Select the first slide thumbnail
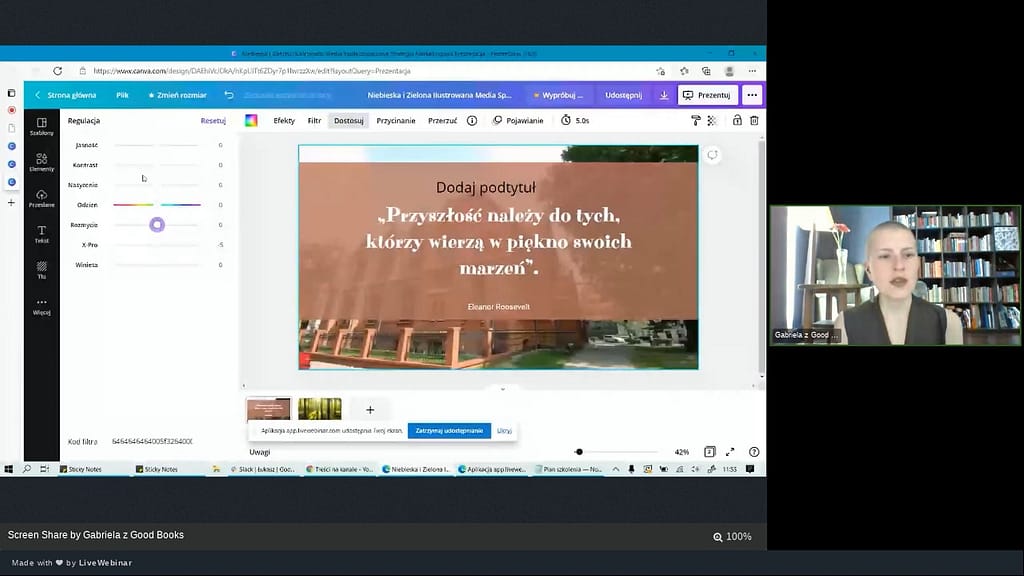Image resolution: width=1024 pixels, height=576 pixels. click(268, 409)
